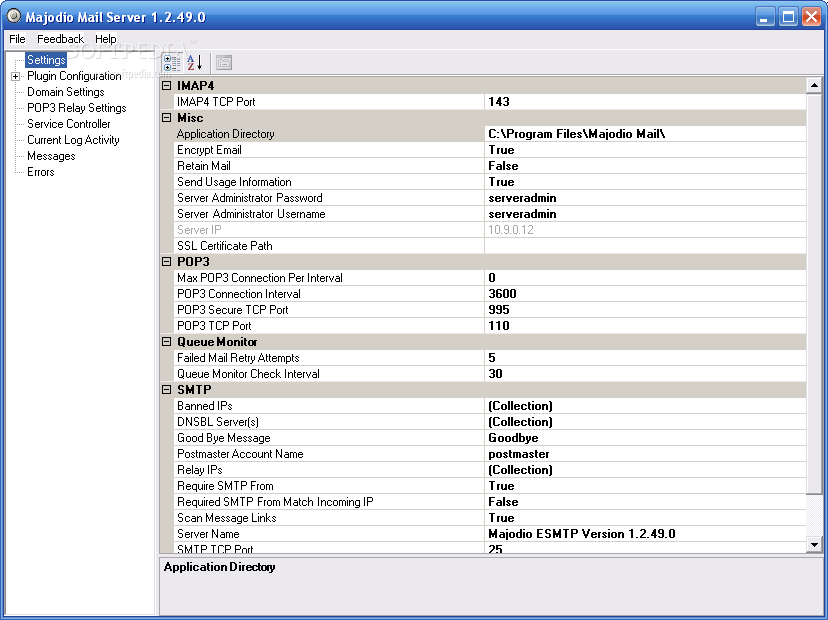
Task: Select Settings in the tree
Action: click(46, 60)
